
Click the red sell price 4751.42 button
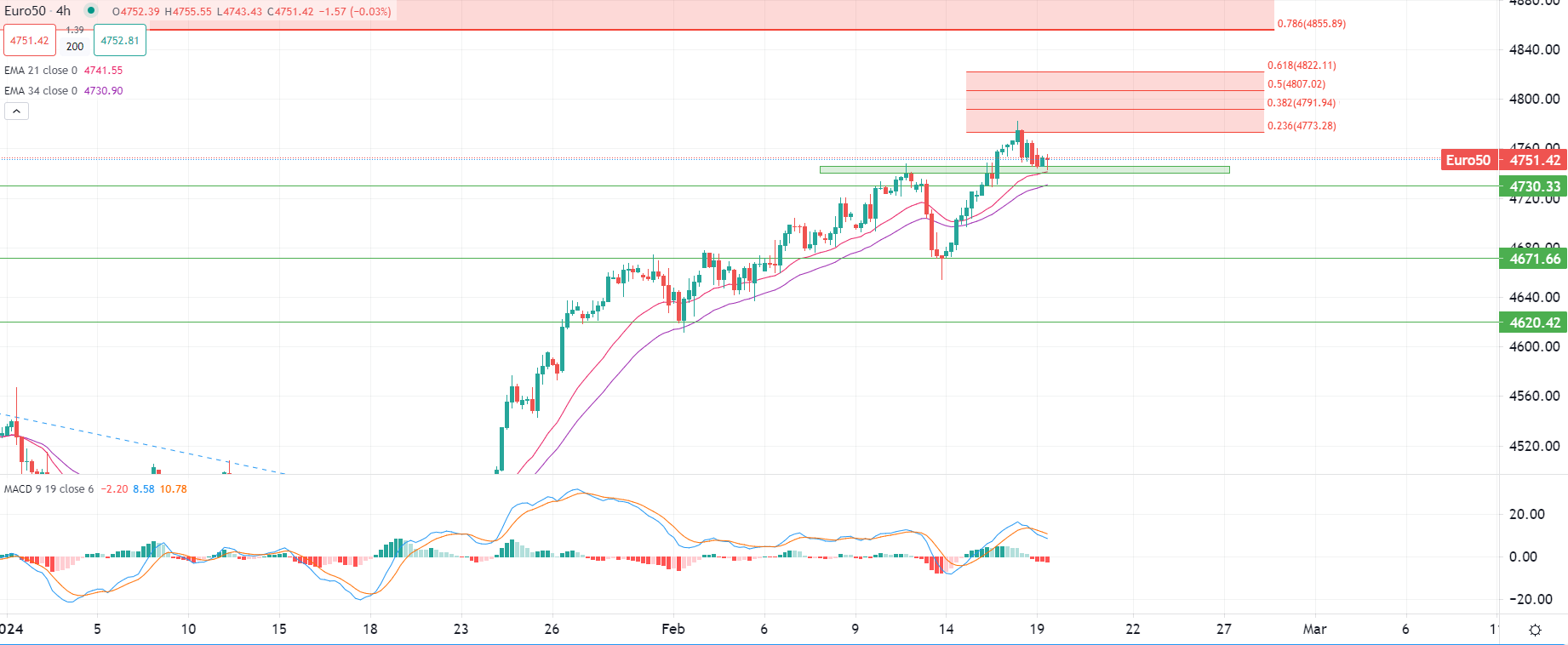[x=30, y=40]
